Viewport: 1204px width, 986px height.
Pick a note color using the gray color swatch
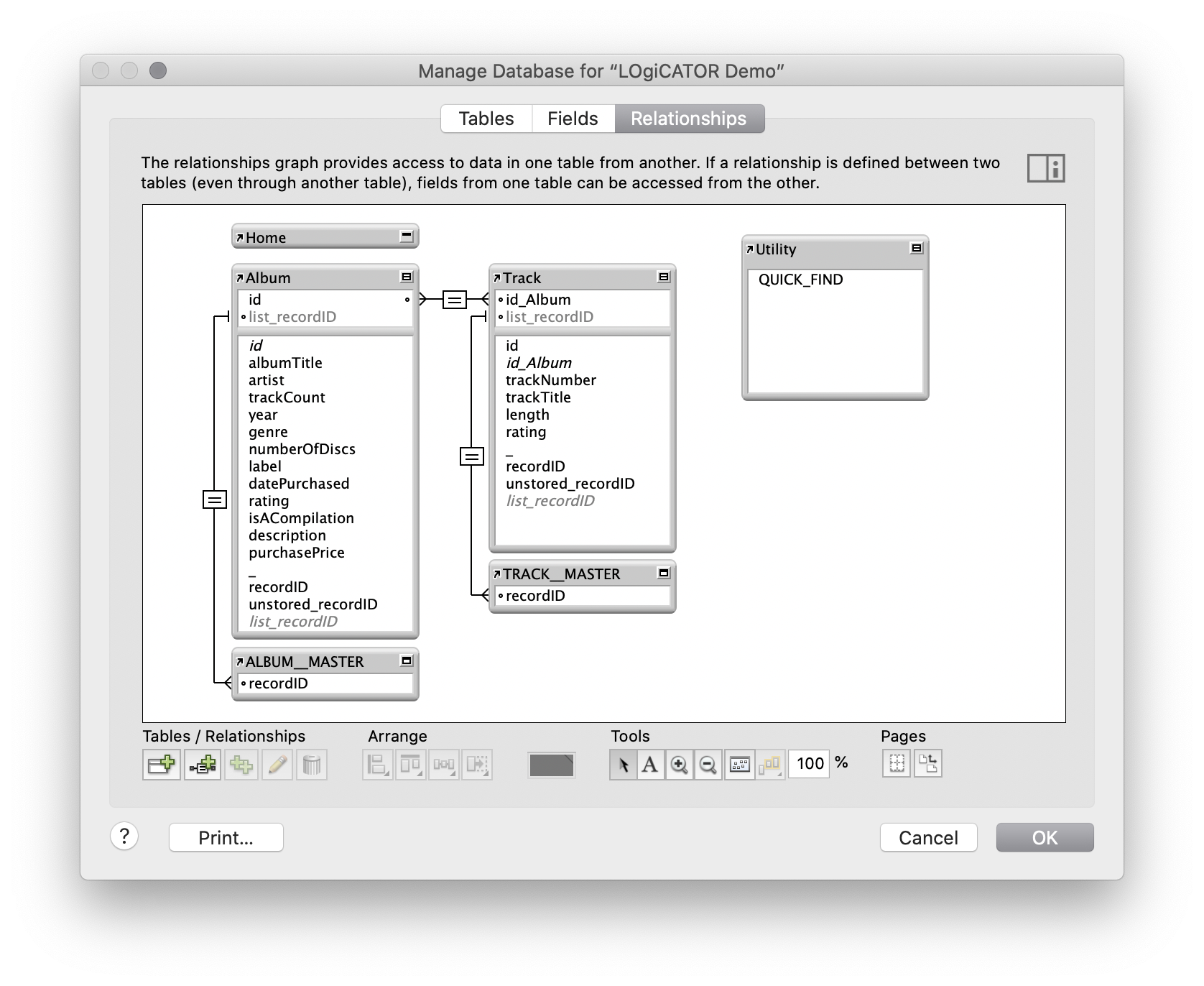(x=551, y=765)
